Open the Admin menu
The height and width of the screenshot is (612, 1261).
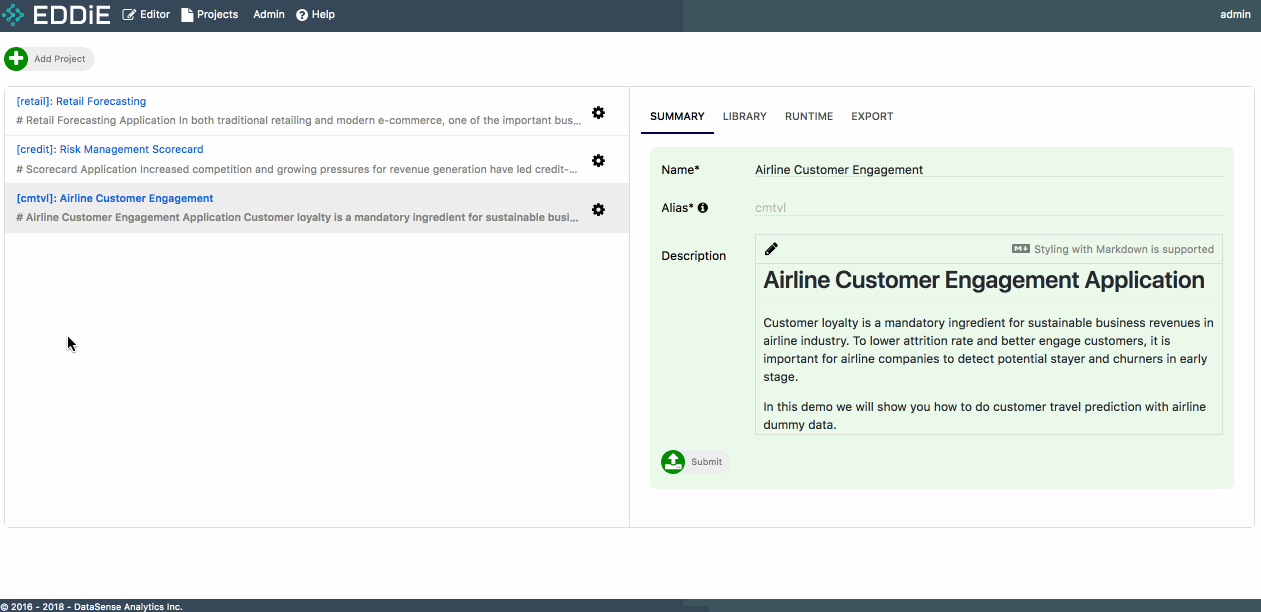269,15
